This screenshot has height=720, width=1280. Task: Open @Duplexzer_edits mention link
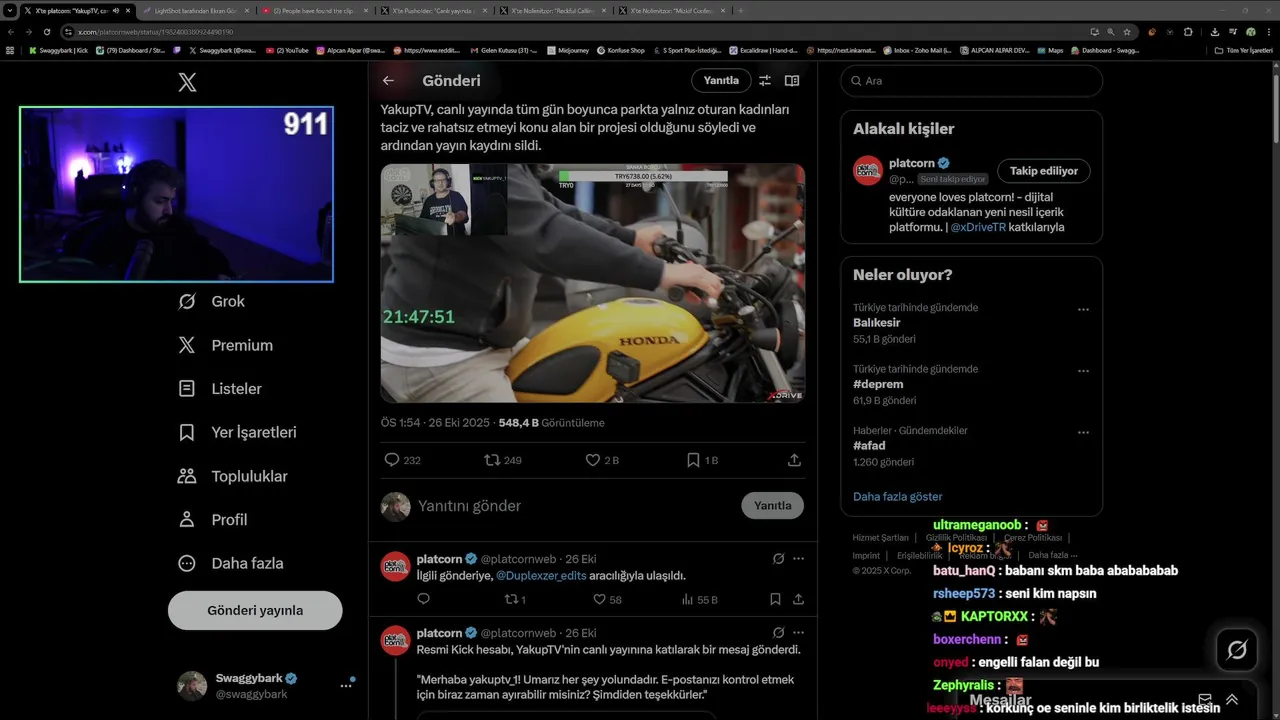point(541,576)
